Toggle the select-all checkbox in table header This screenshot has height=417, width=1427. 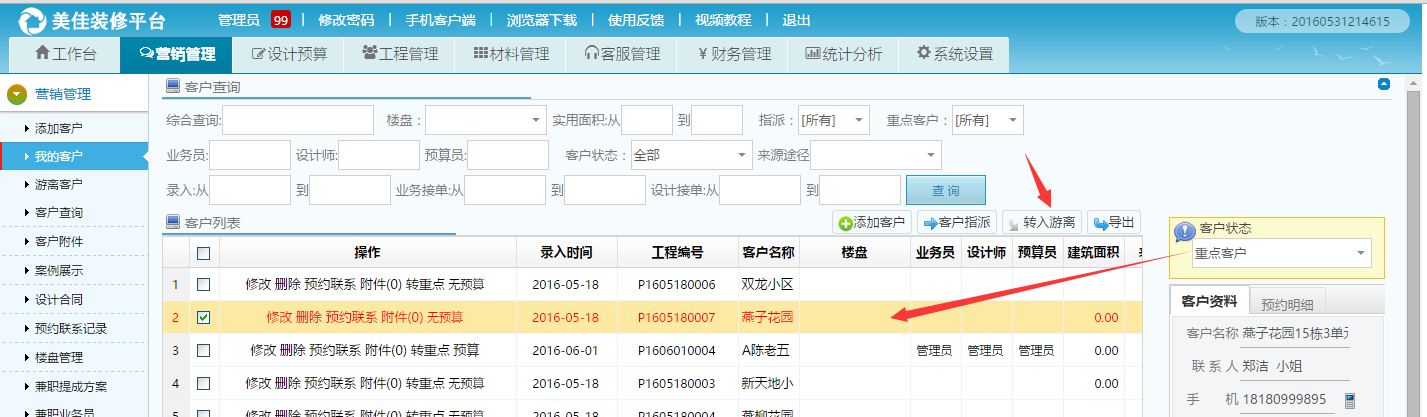pos(204,253)
